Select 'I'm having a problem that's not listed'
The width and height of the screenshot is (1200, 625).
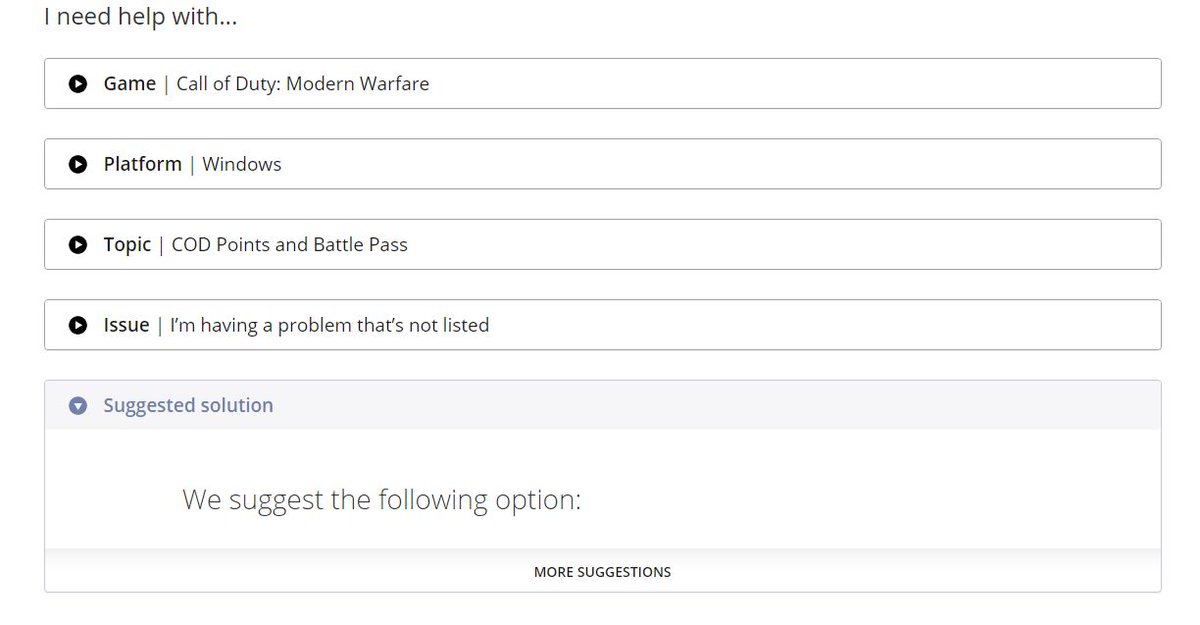(x=330, y=325)
